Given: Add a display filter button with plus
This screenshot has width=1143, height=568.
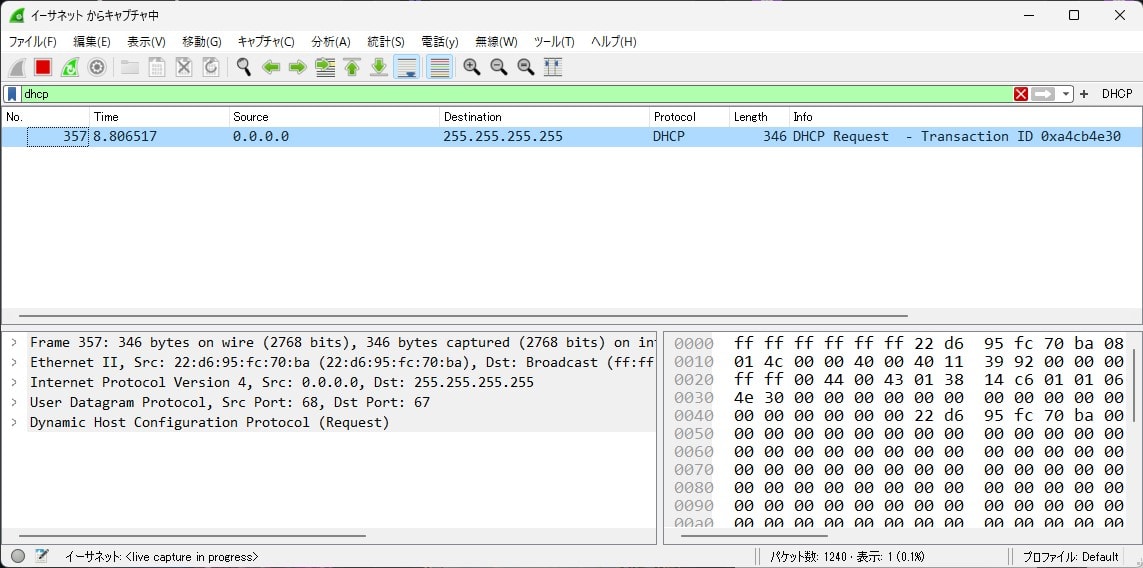Looking at the screenshot, I should point(1084,94).
